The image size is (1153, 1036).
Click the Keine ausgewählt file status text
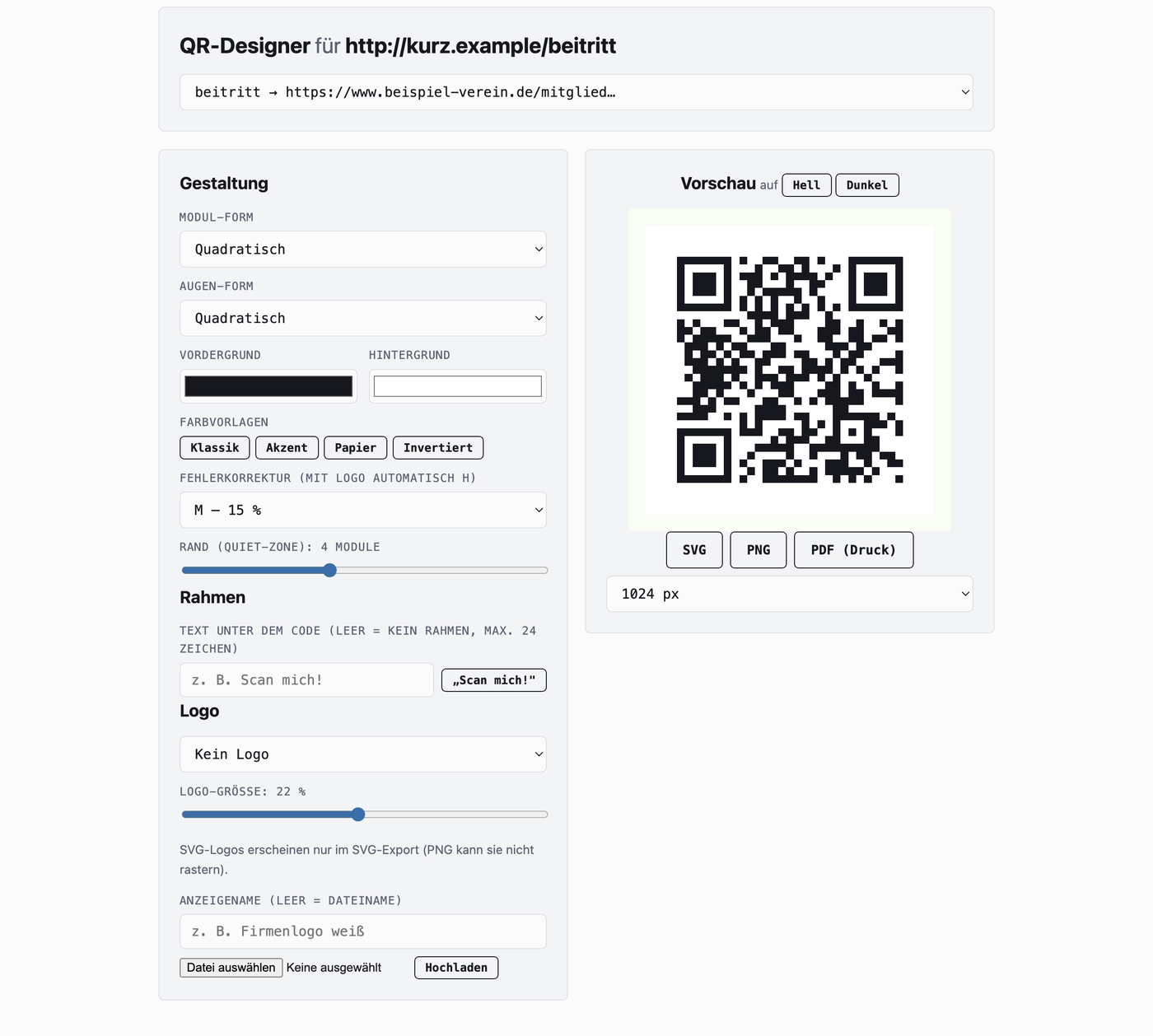click(334, 968)
